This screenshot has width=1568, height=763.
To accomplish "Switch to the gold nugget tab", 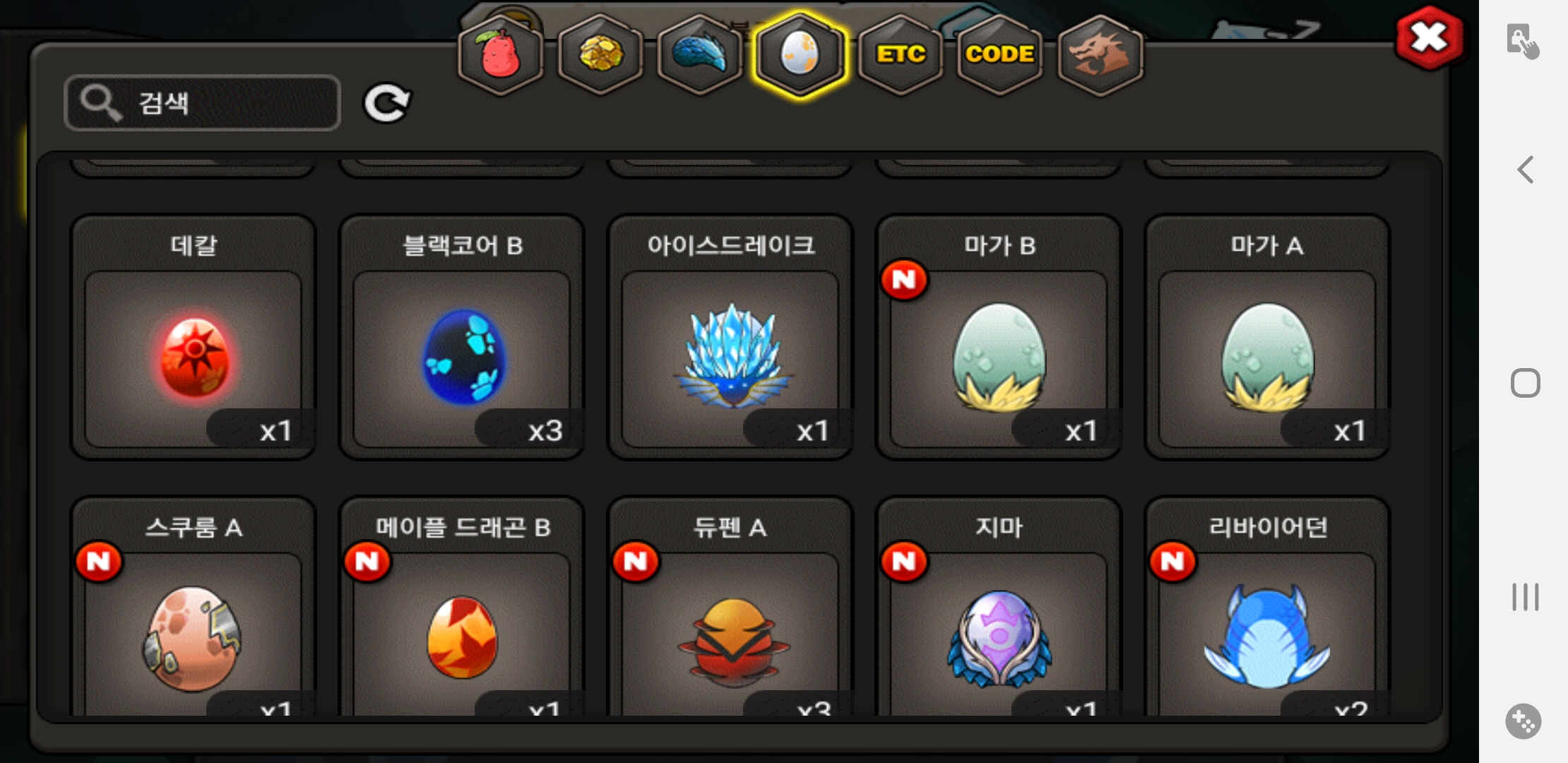I will point(600,55).
